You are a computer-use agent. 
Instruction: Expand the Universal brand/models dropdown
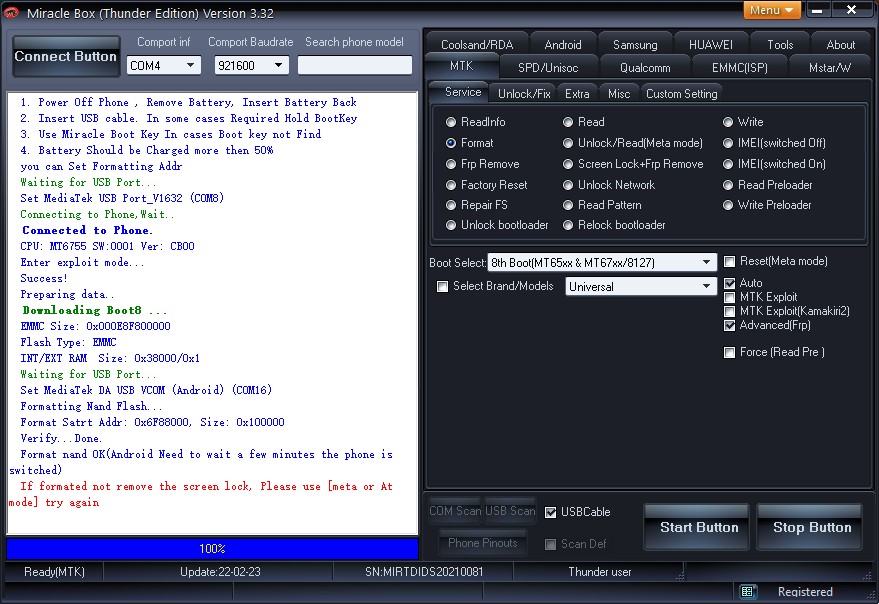pos(641,286)
